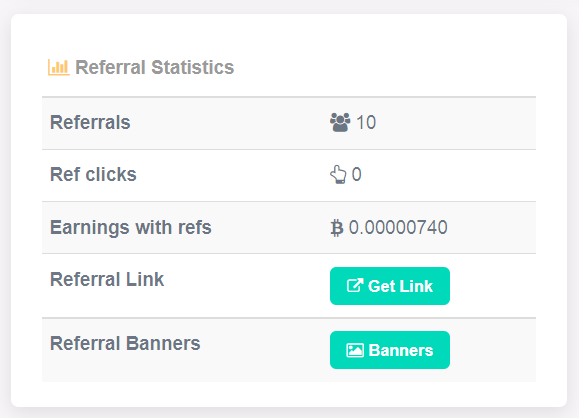Select the Referral Statistics heading
The height and width of the screenshot is (418, 579).
pos(154,67)
